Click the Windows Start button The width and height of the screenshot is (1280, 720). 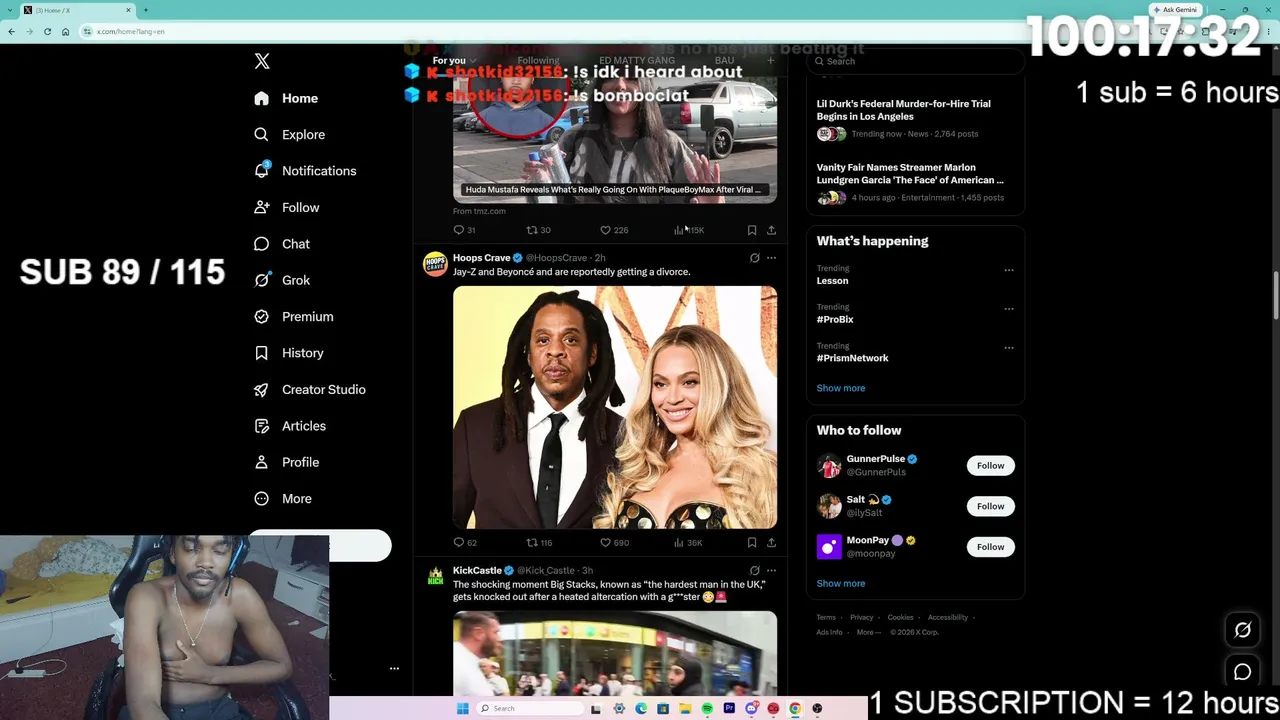462,709
